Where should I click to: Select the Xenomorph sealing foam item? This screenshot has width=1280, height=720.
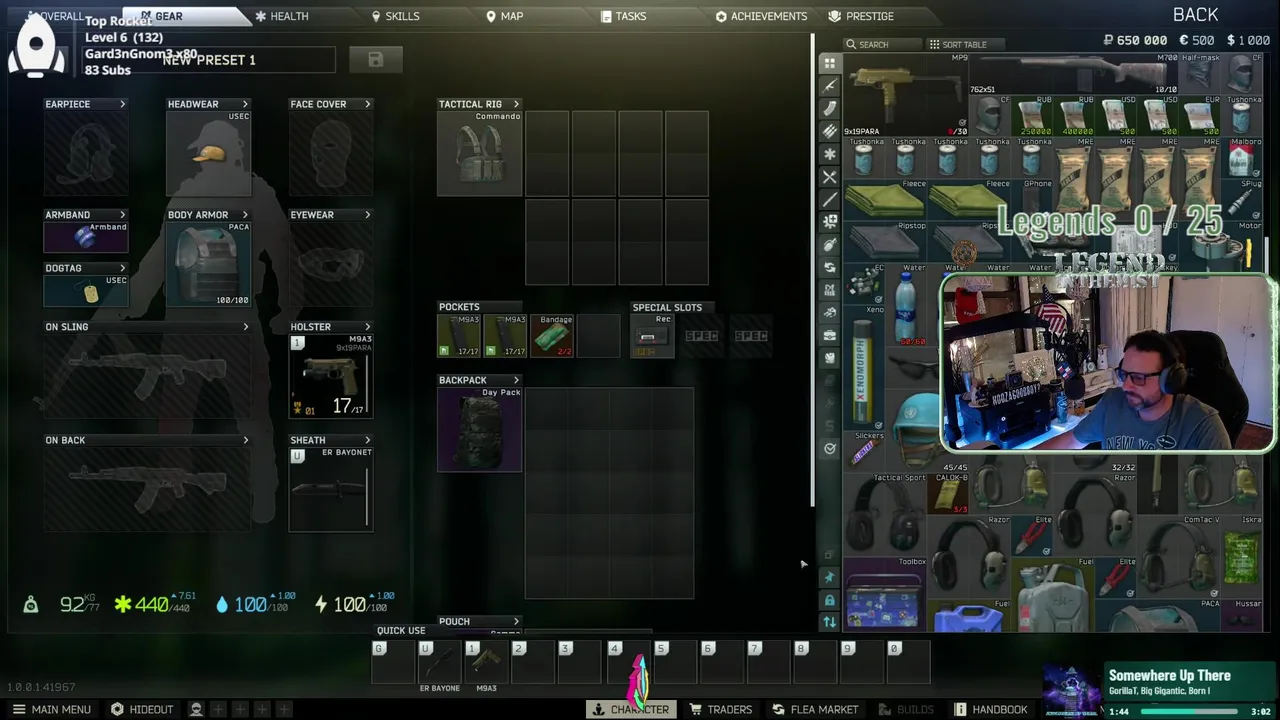coord(865,368)
